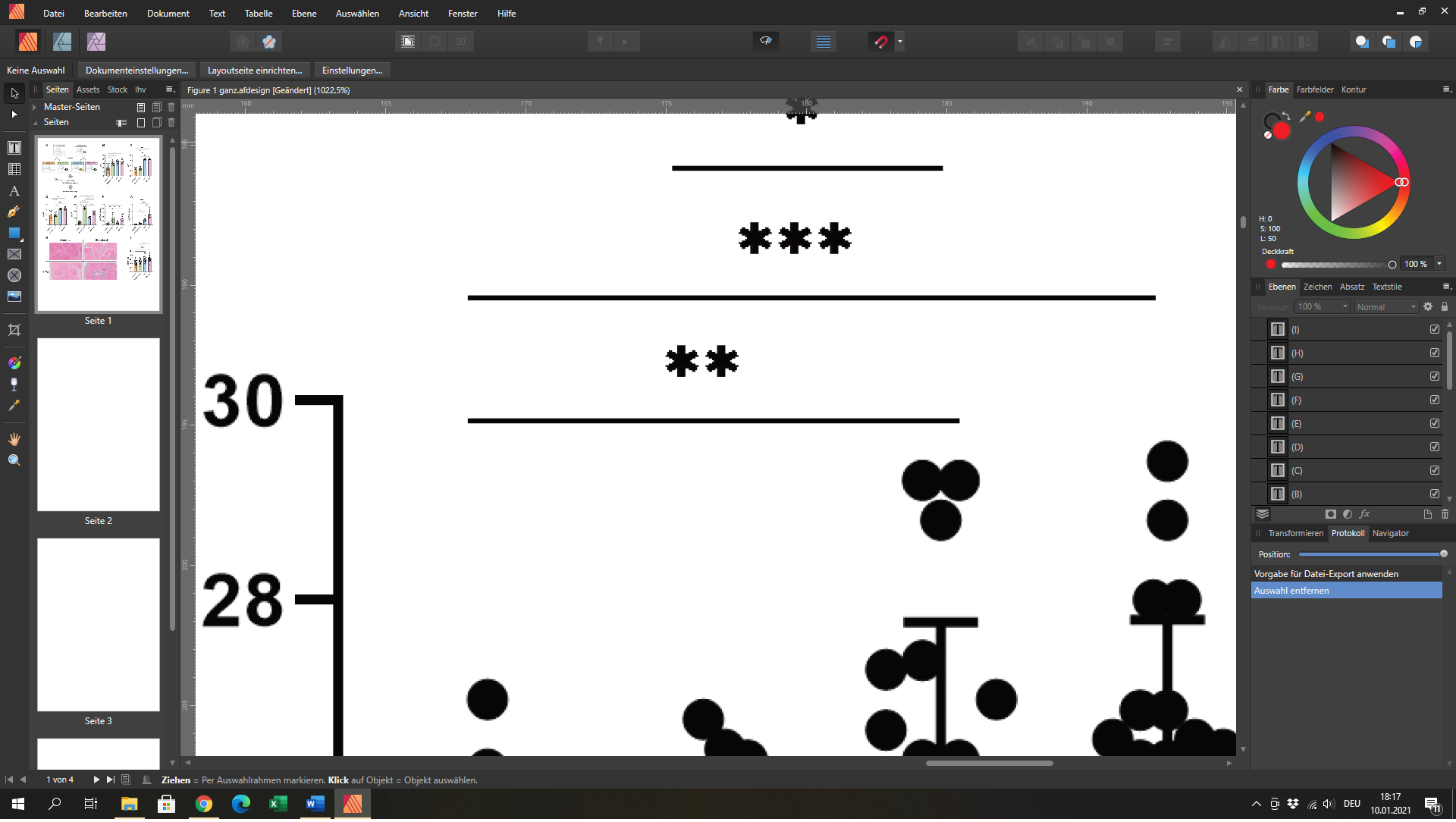This screenshot has width=1456, height=822.
Task: Switch to the Designer persona
Action: (x=62, y=42)
